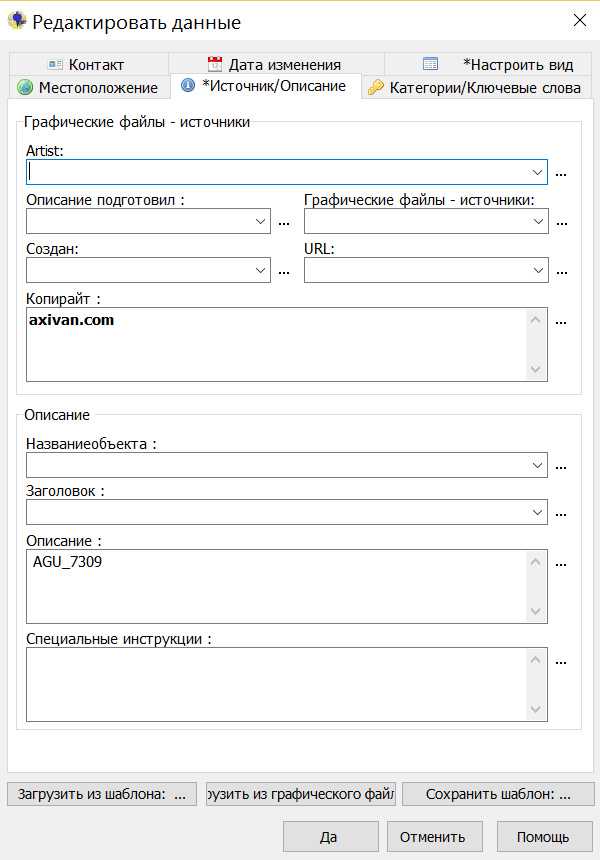Image resolution: width=600 pixels, height=860 pixels.
Task: Click the Загрузить из шаблона button
Action: 102,794
